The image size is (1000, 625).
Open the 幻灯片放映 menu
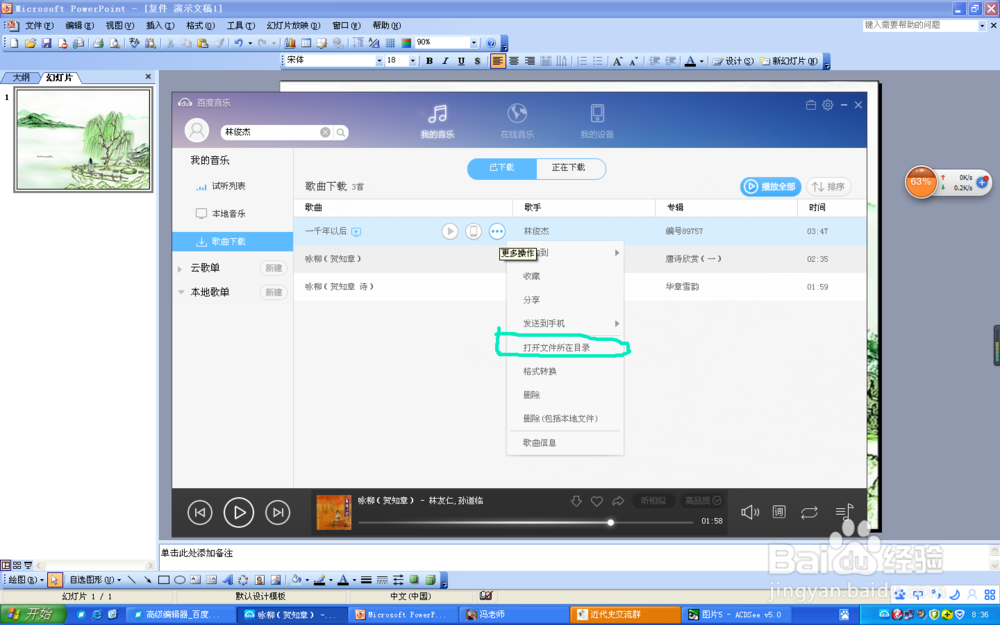(x=293, y=26)
